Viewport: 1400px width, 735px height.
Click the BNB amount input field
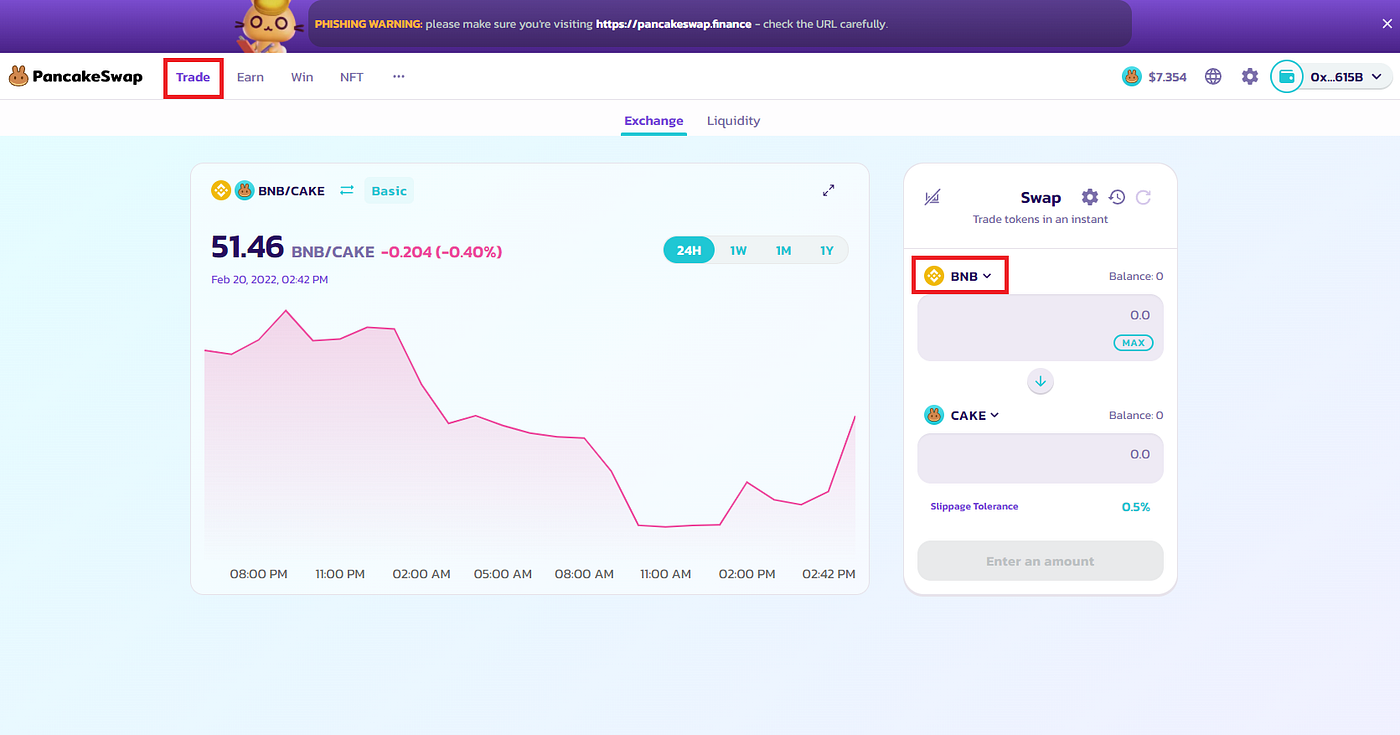click(x=1040, y=328)
